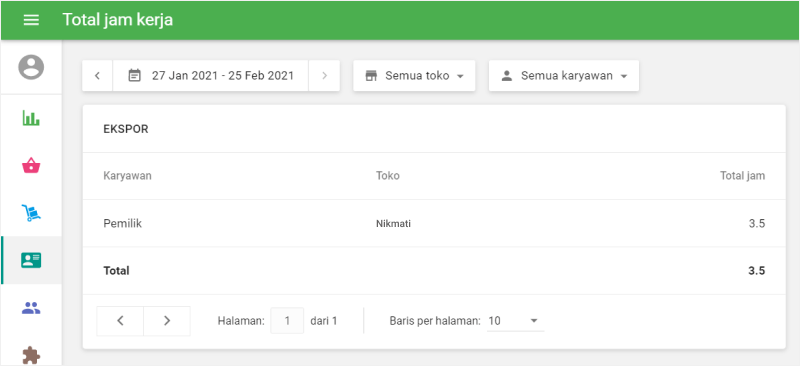The height and width of the screenshot is (366, 800).
Task: Open inventory hand truck icon in sidebar
Action: coord(31,213)
